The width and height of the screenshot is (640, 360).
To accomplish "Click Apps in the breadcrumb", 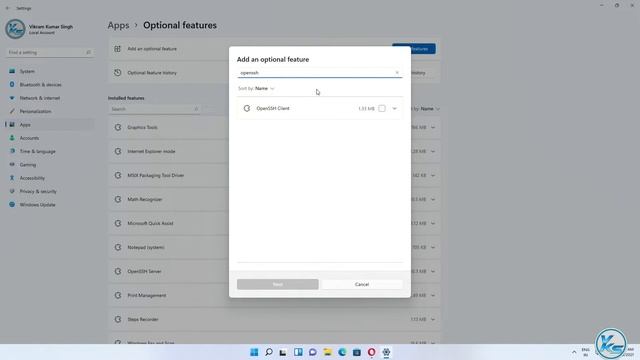I will pos(118,25).
